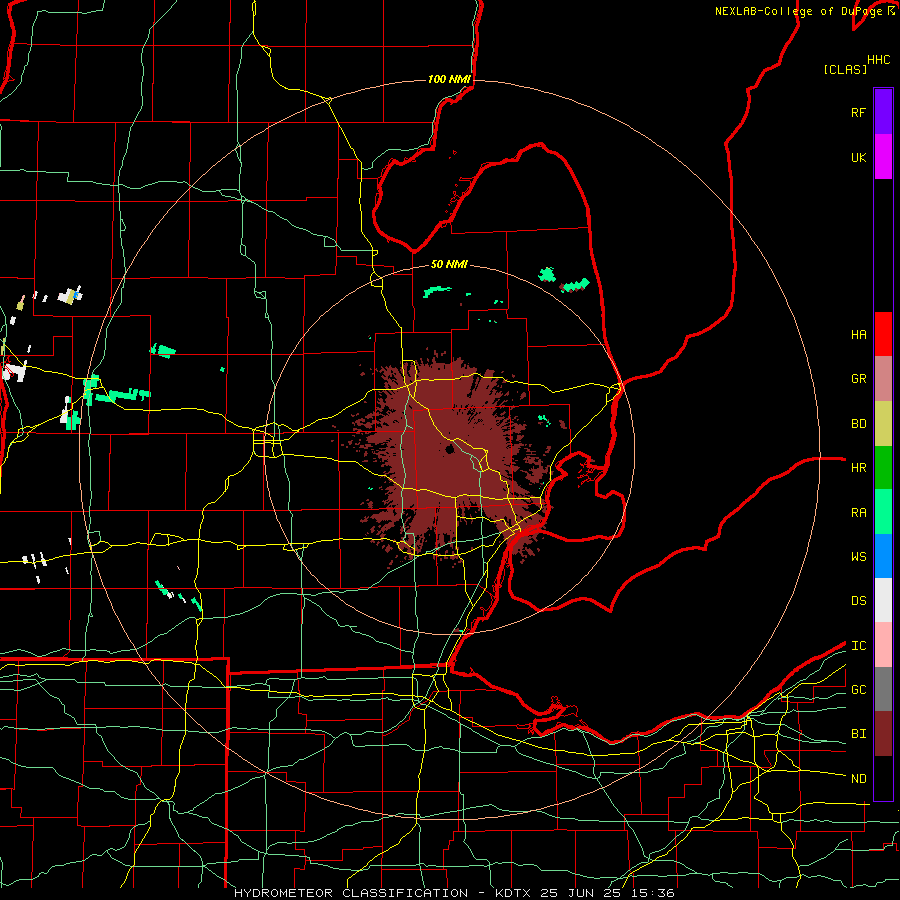Click the HA legend label

coord(858,334)
